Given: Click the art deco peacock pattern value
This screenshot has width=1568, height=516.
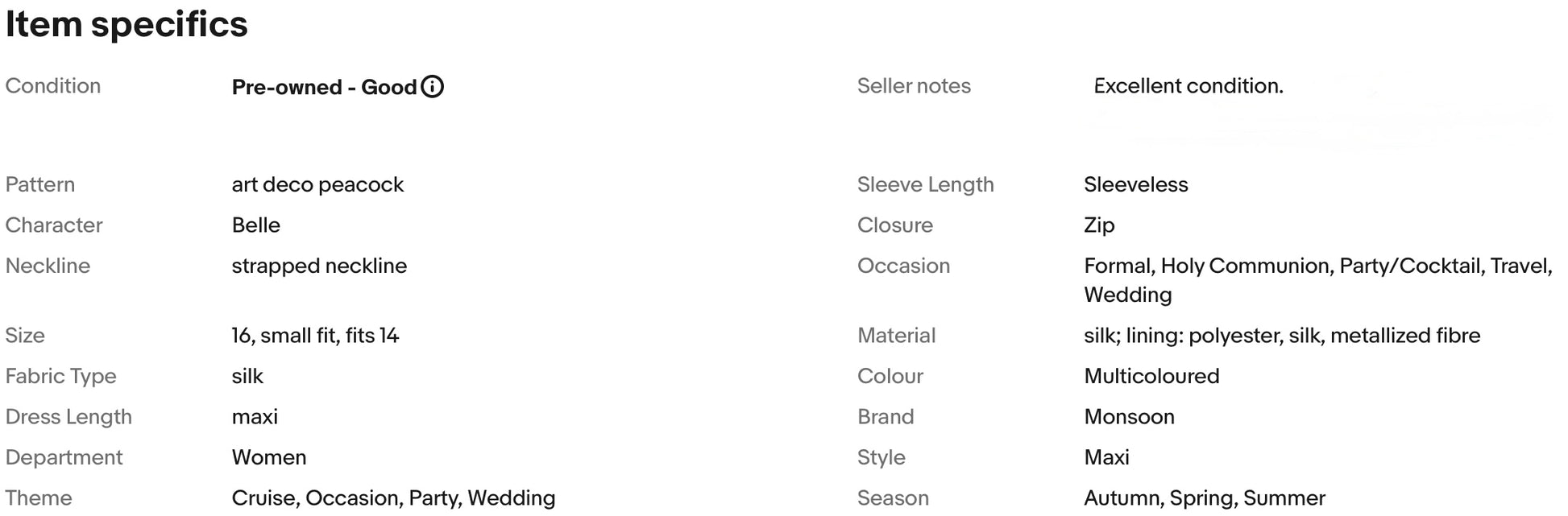Looking at the screenshot, I should click(317, 185).
